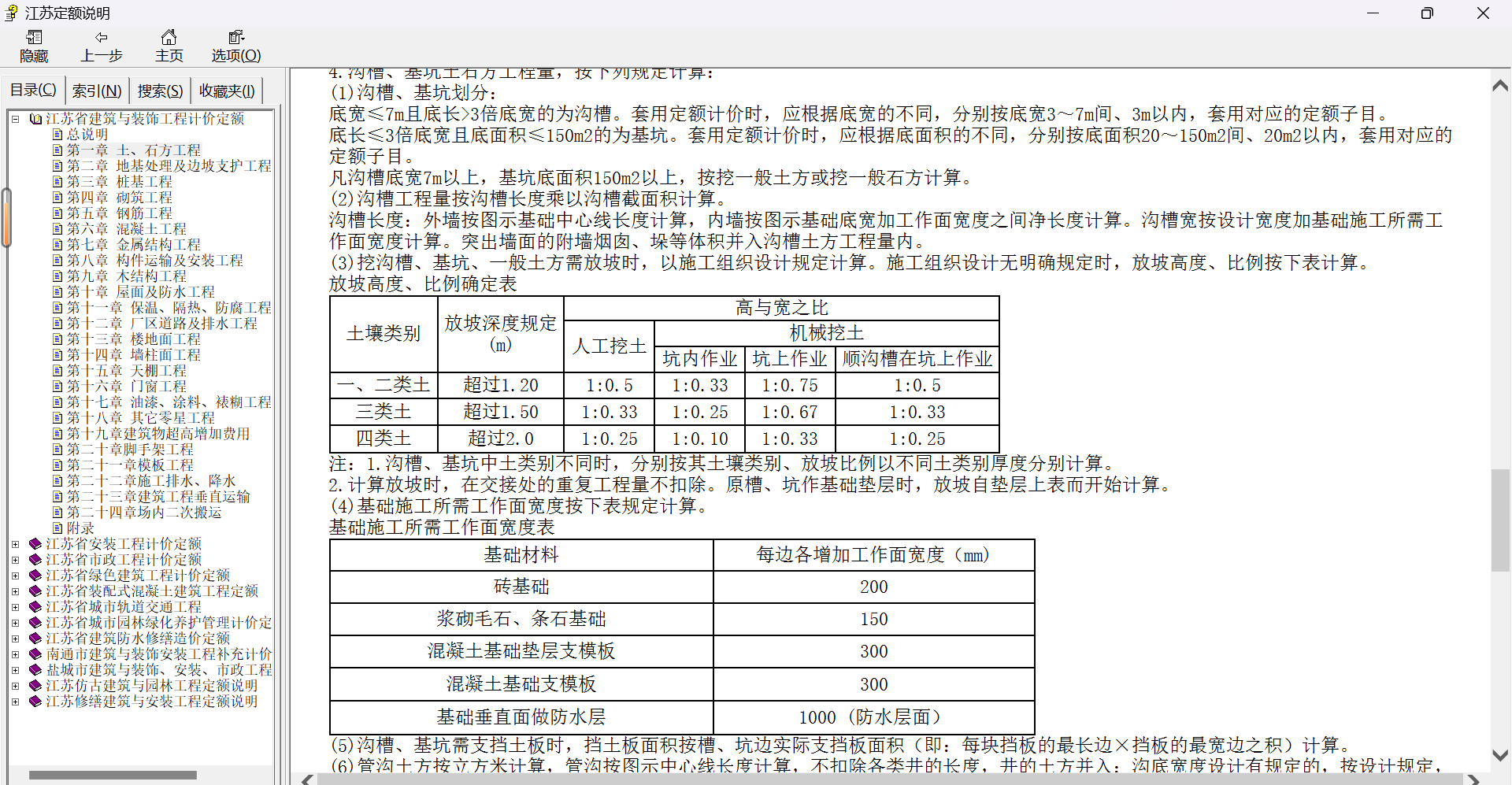Expand the 江苏仿古建筑与园林工程定额说明 node

15,686
